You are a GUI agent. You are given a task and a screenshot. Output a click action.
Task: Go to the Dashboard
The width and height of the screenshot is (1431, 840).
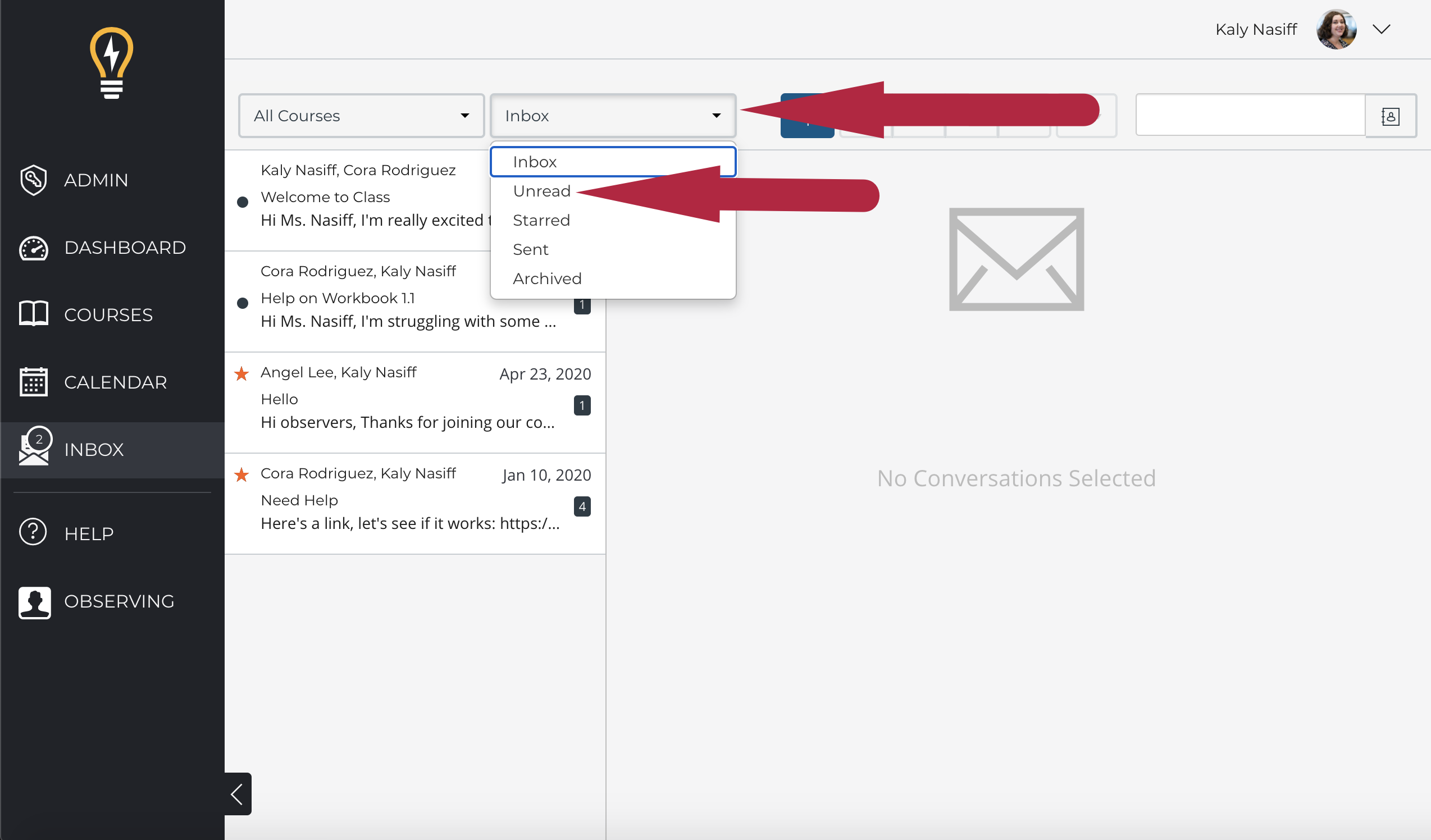tap(112, 248)
